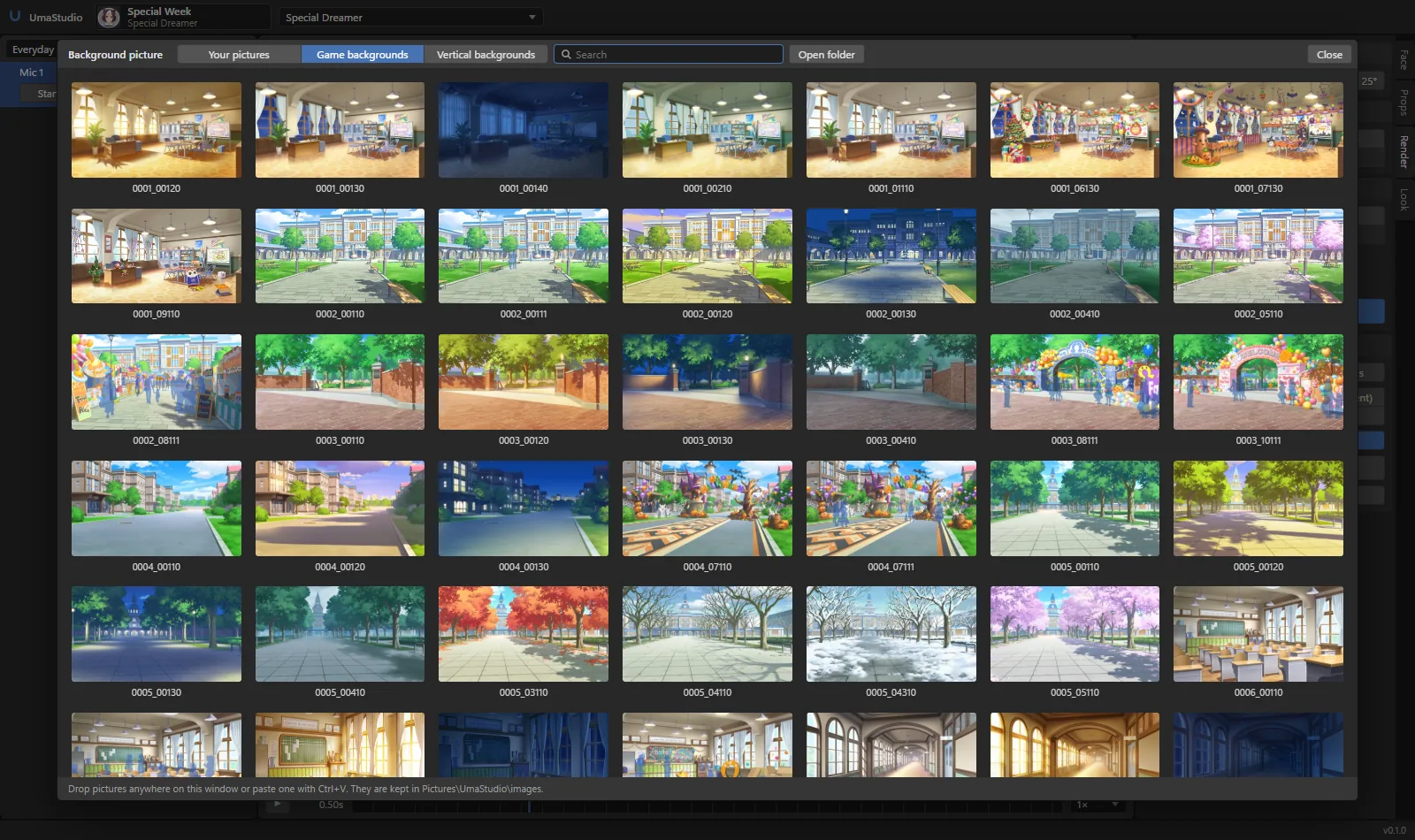Click the UmaStudio logo icon
The width and height of the screenshot is (1415, 840).
15,17
